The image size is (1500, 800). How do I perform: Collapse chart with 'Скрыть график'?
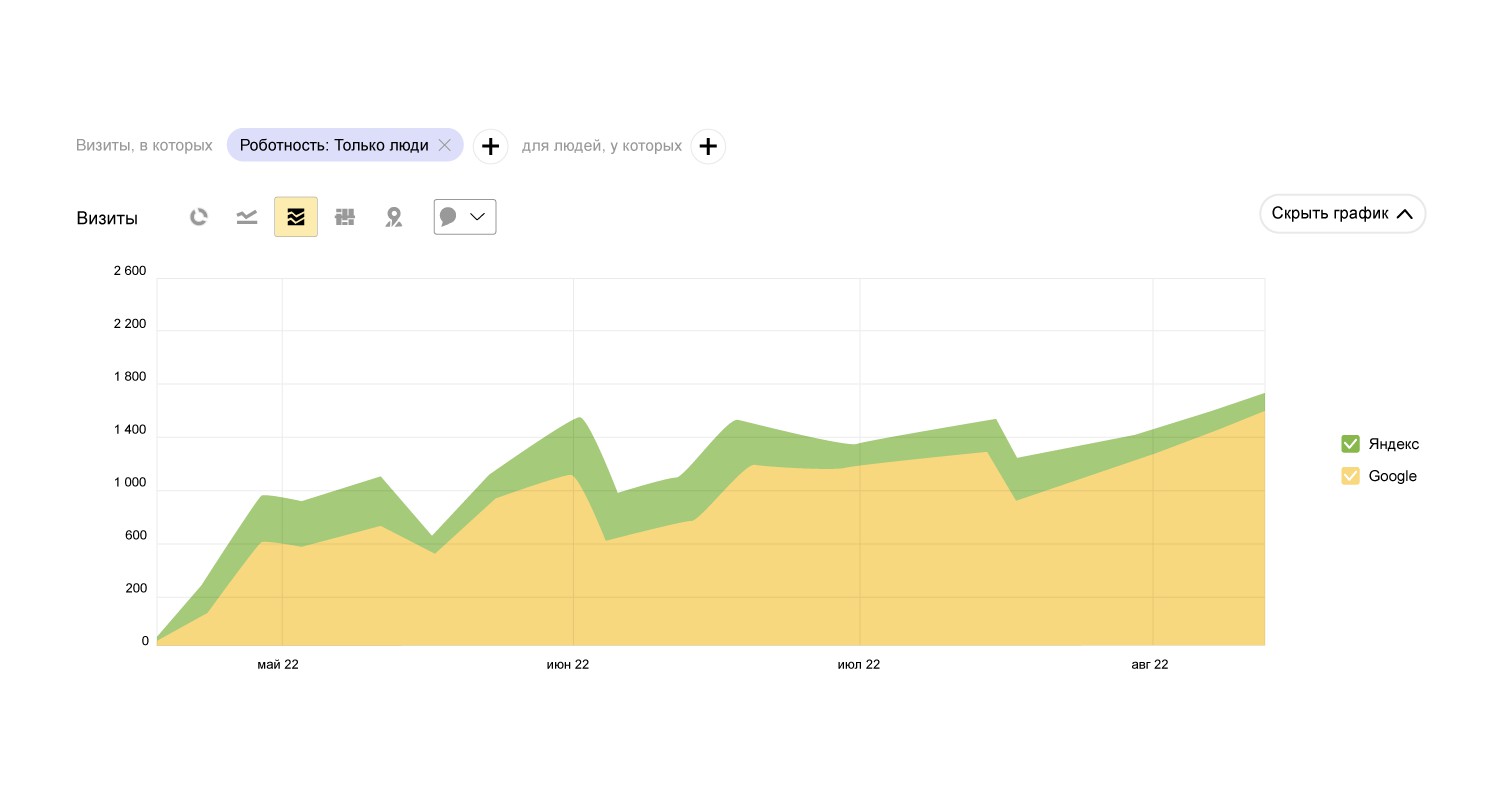click(x=1342, y=214)
